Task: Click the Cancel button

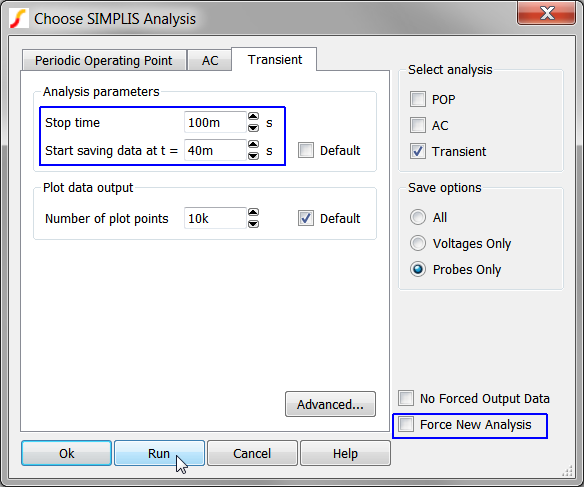Action: 252,453
